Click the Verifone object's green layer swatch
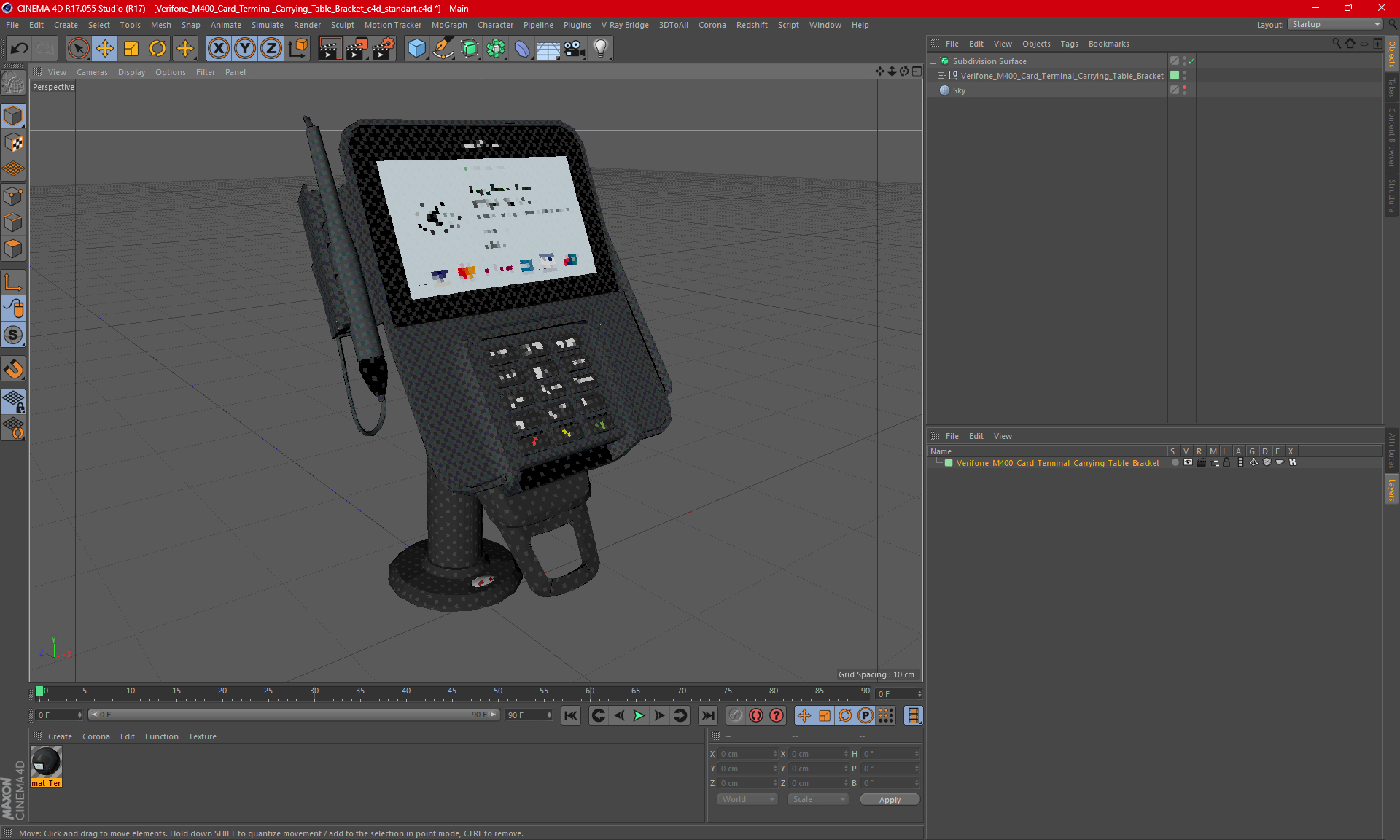 coord(1174,76)
